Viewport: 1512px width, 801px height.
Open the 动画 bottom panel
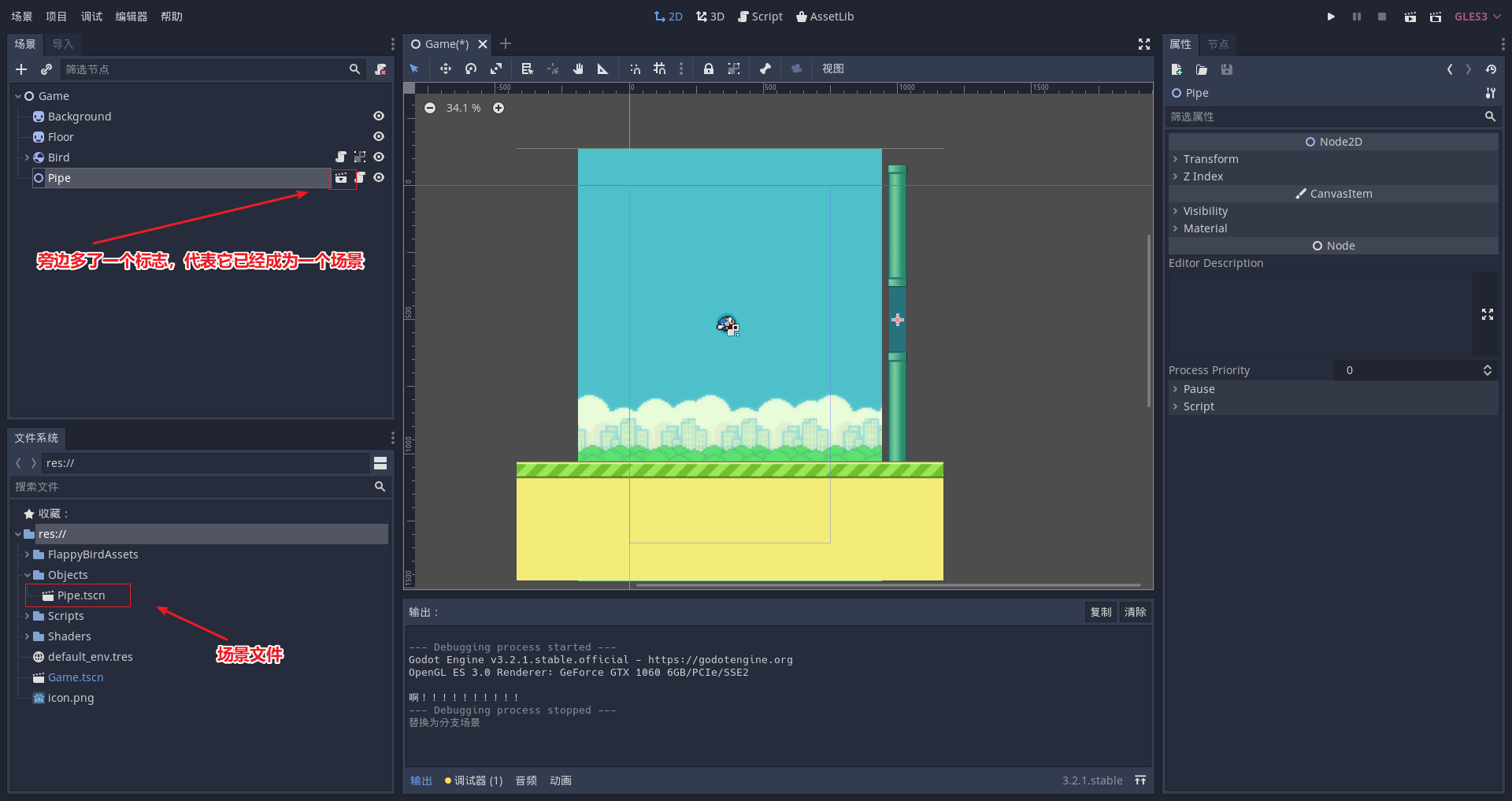tap(561, 781)
